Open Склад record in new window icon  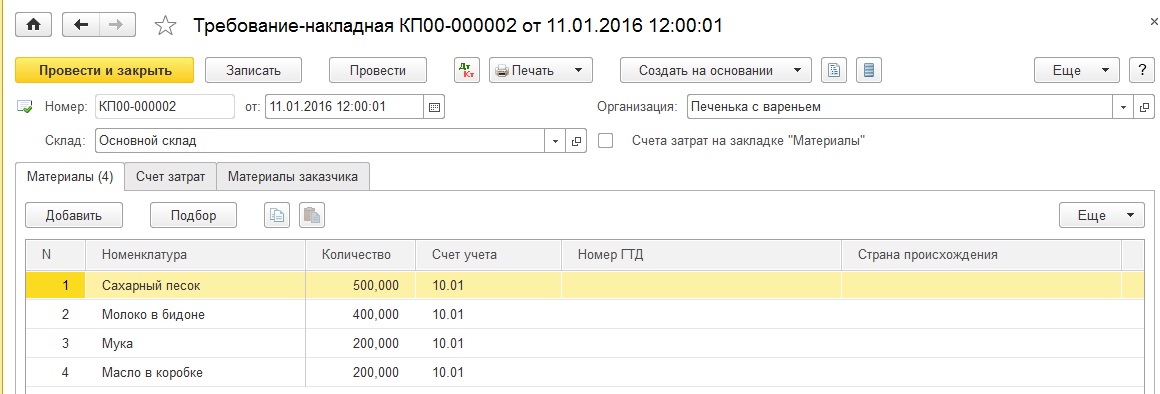[x=576, y=141]
